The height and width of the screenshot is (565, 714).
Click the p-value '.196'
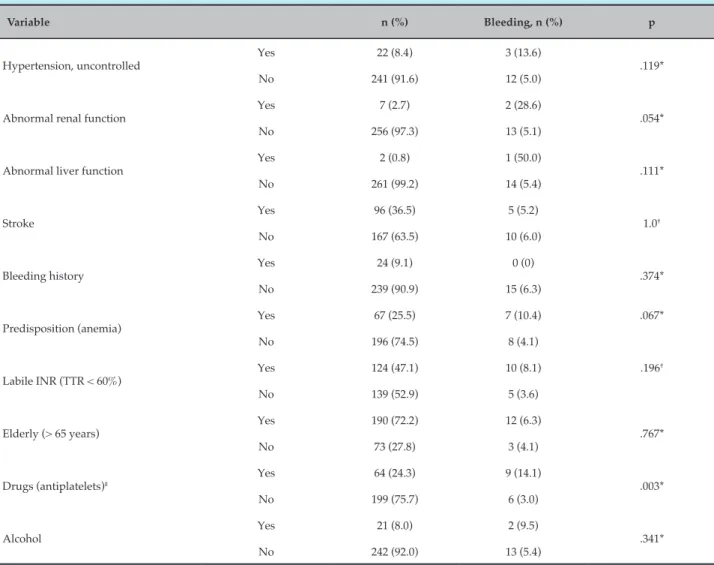pyautogui.click(x=652, y=368)
